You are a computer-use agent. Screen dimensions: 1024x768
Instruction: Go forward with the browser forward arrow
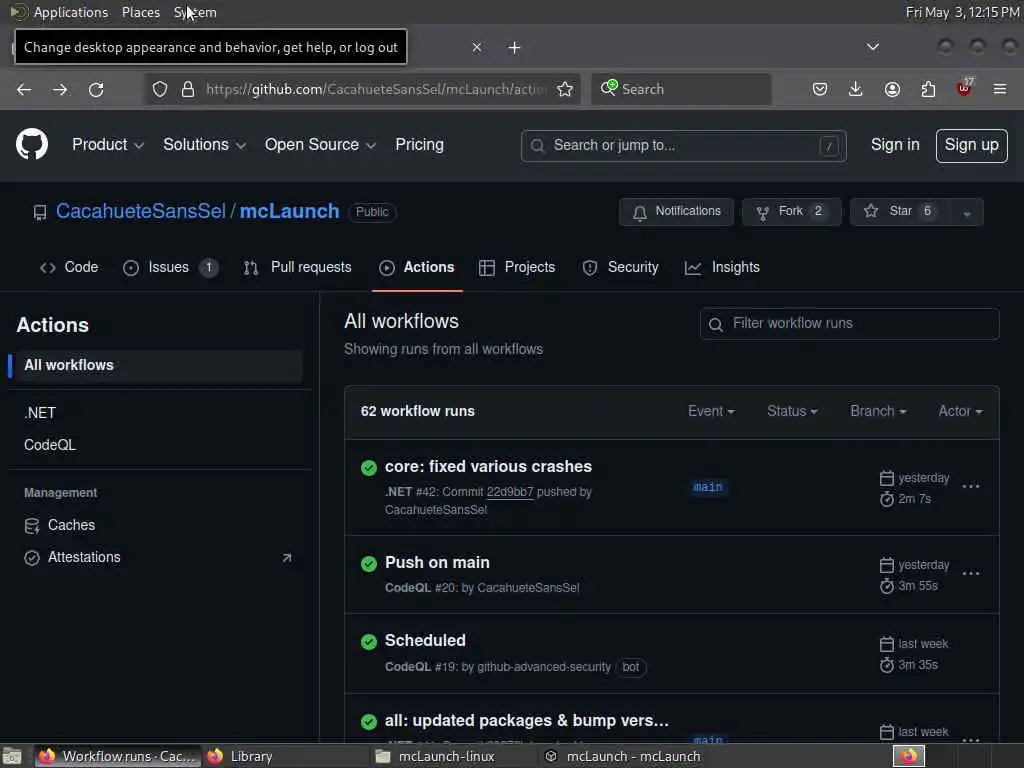tap(60, 89)
